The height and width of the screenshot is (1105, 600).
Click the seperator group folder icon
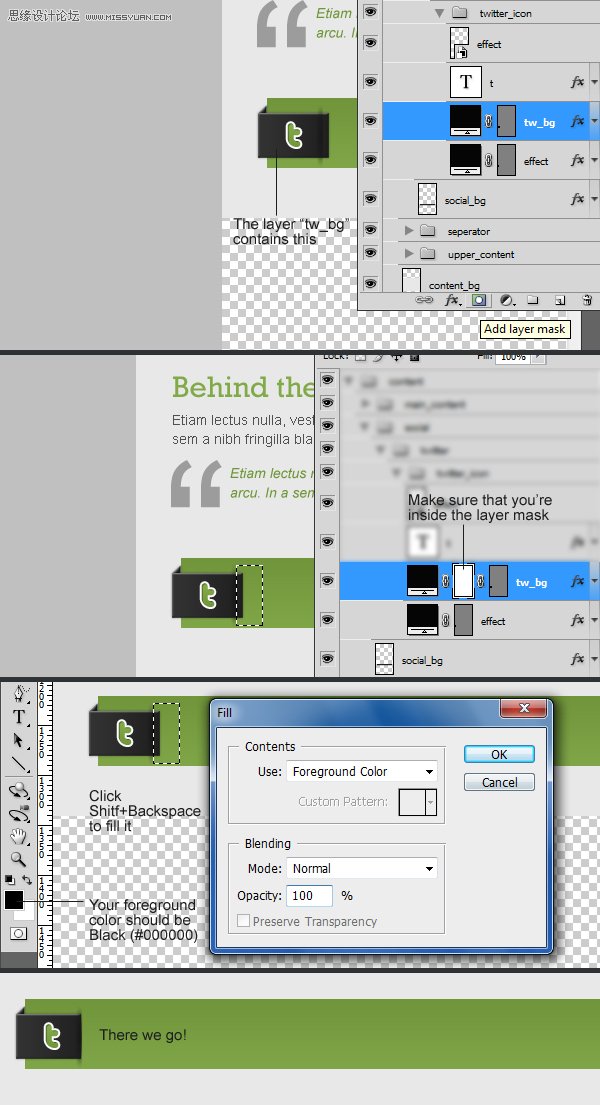[x=428, y=231]
